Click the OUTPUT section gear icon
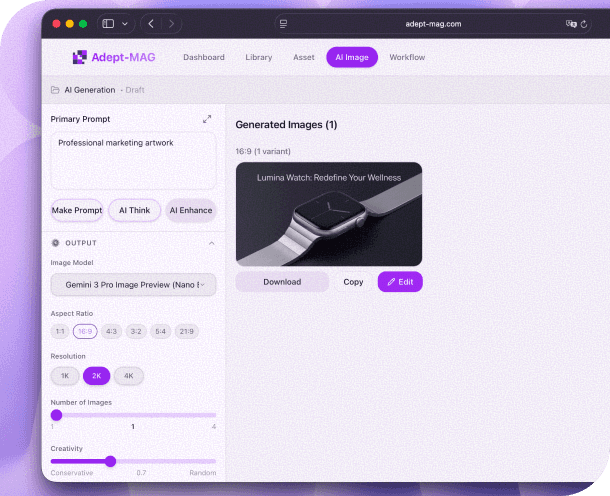This screenshot has height=496, width=610. 55,243
